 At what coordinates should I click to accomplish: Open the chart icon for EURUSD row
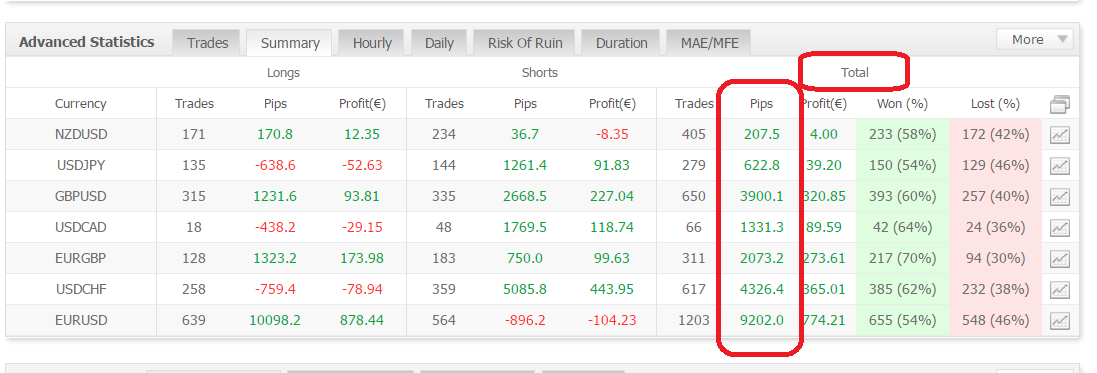[1060, 321]
